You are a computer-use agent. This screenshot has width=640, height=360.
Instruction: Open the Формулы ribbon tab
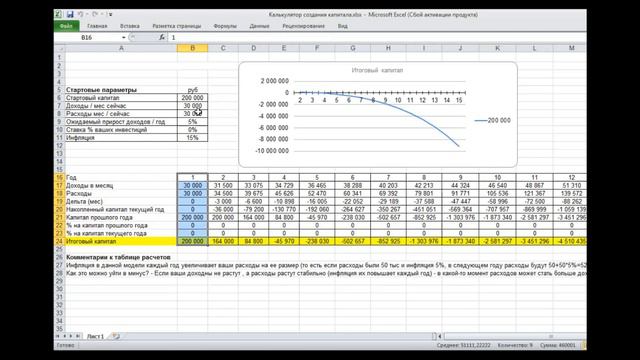(225, 26)
